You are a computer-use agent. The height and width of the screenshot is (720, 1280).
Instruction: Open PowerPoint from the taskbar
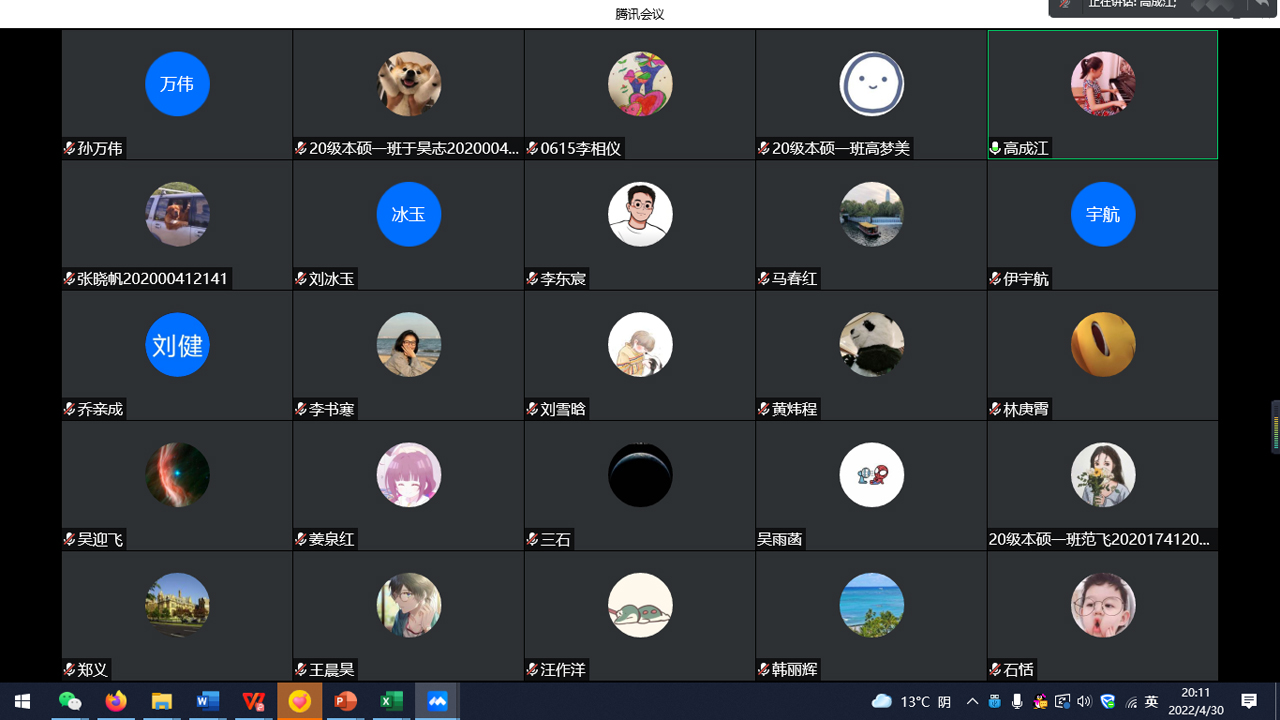[x=346, y=701]
